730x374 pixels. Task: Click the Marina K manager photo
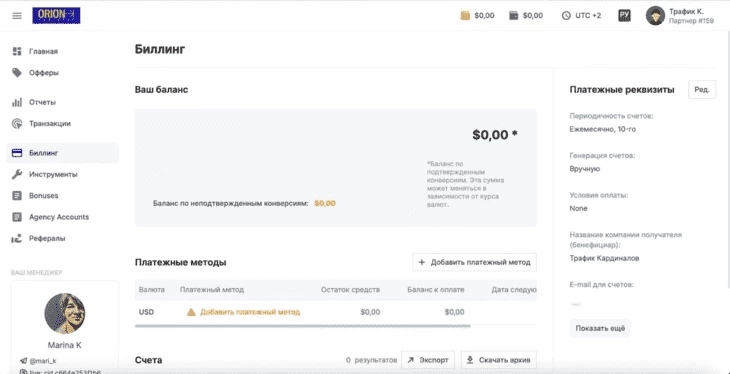[65, 313]
